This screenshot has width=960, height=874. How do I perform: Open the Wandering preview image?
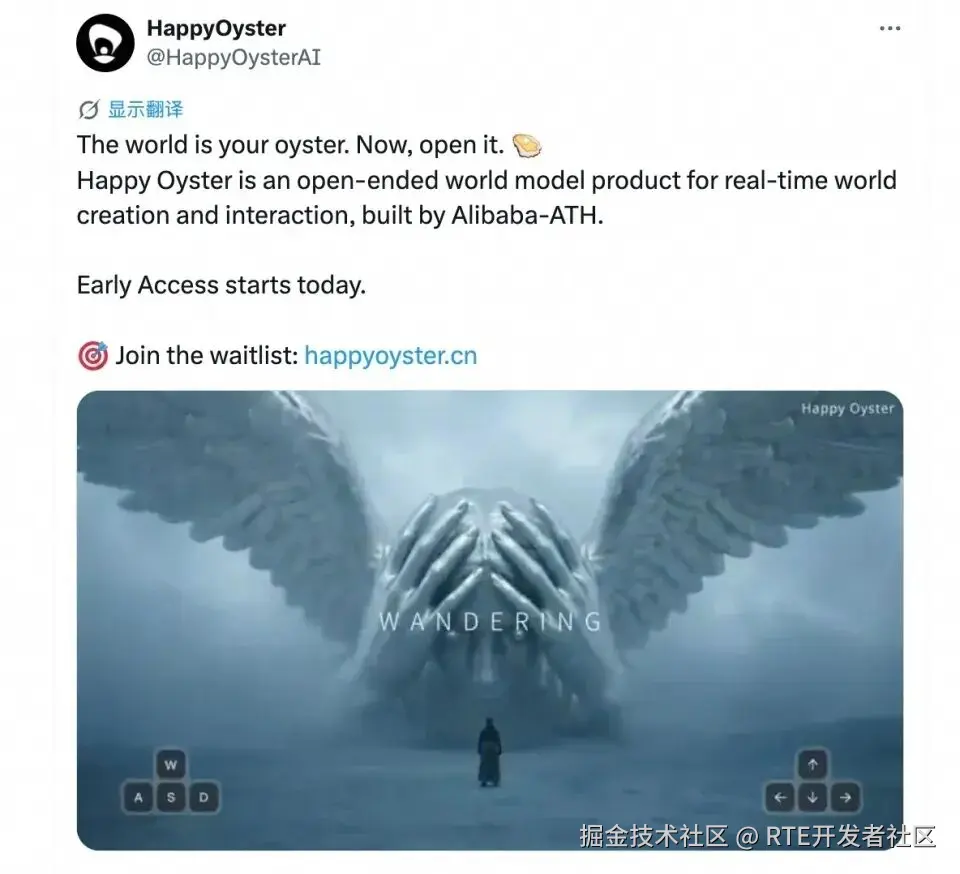click(490, 620)
